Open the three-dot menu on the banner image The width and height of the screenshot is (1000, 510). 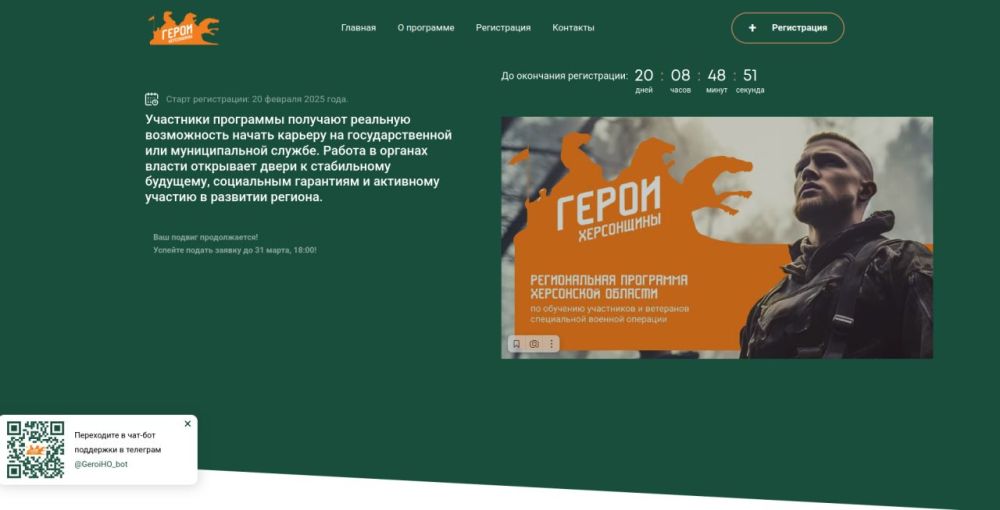pyautogui.click(x=552, y=344)
